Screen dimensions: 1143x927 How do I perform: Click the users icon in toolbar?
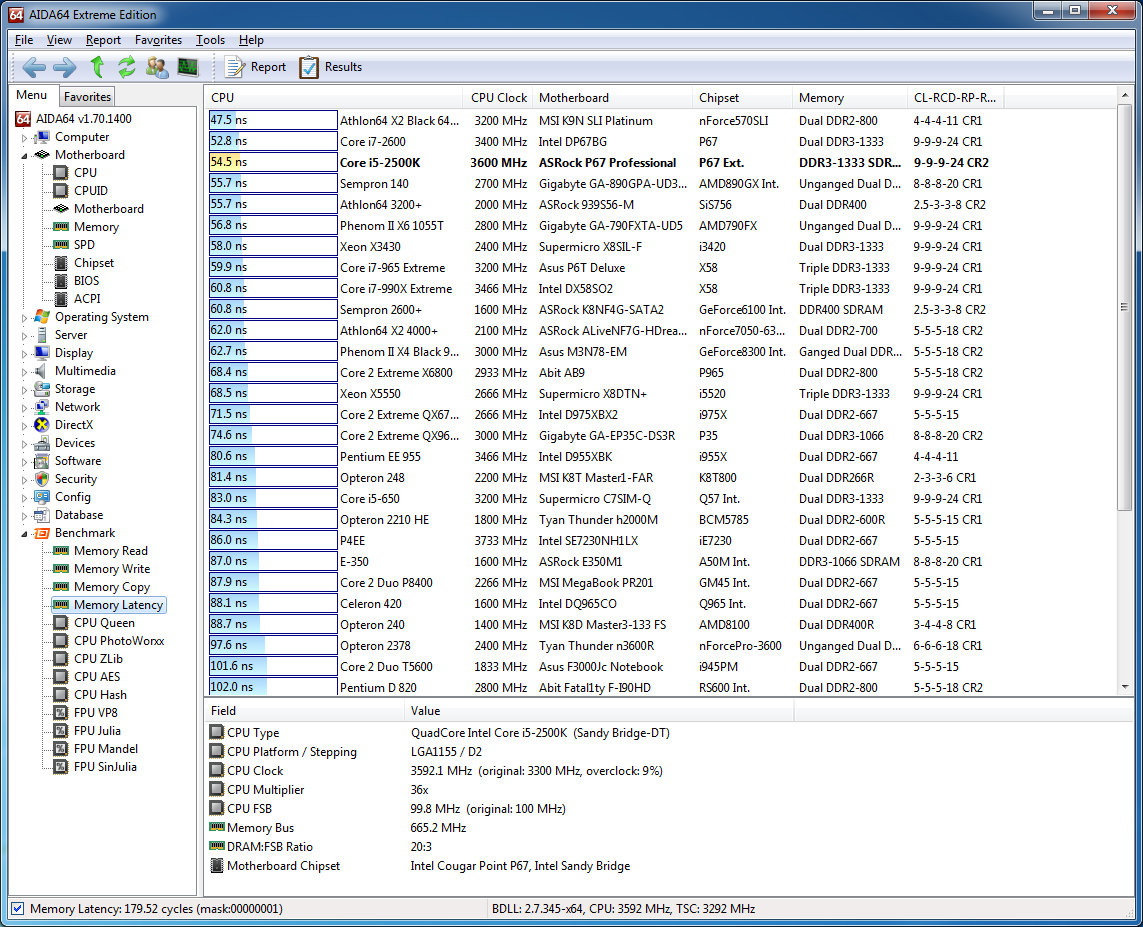pyautogui.click(x=157, y=67)
